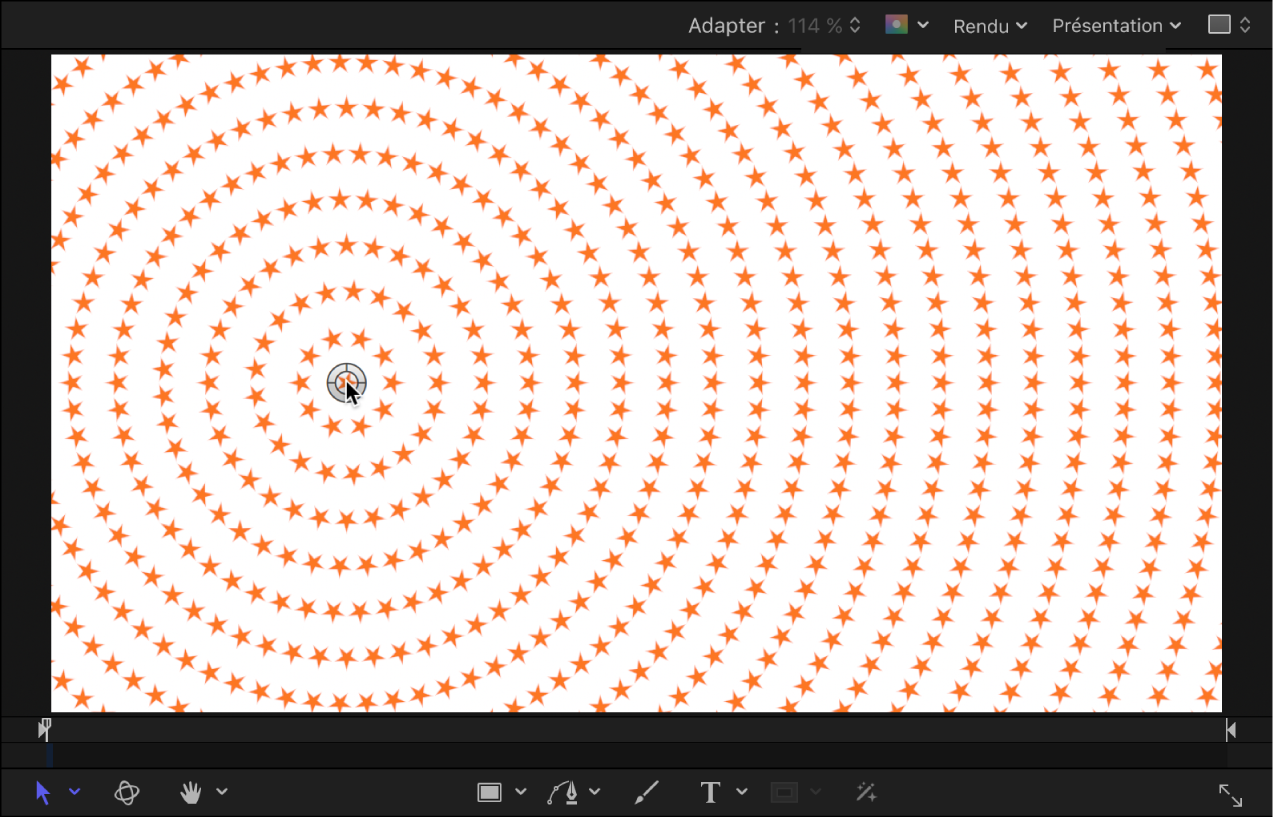Pick the Bezier pen tool
Image resolution: width=1274 pixels, height=817 pixels.
[564, 793]
